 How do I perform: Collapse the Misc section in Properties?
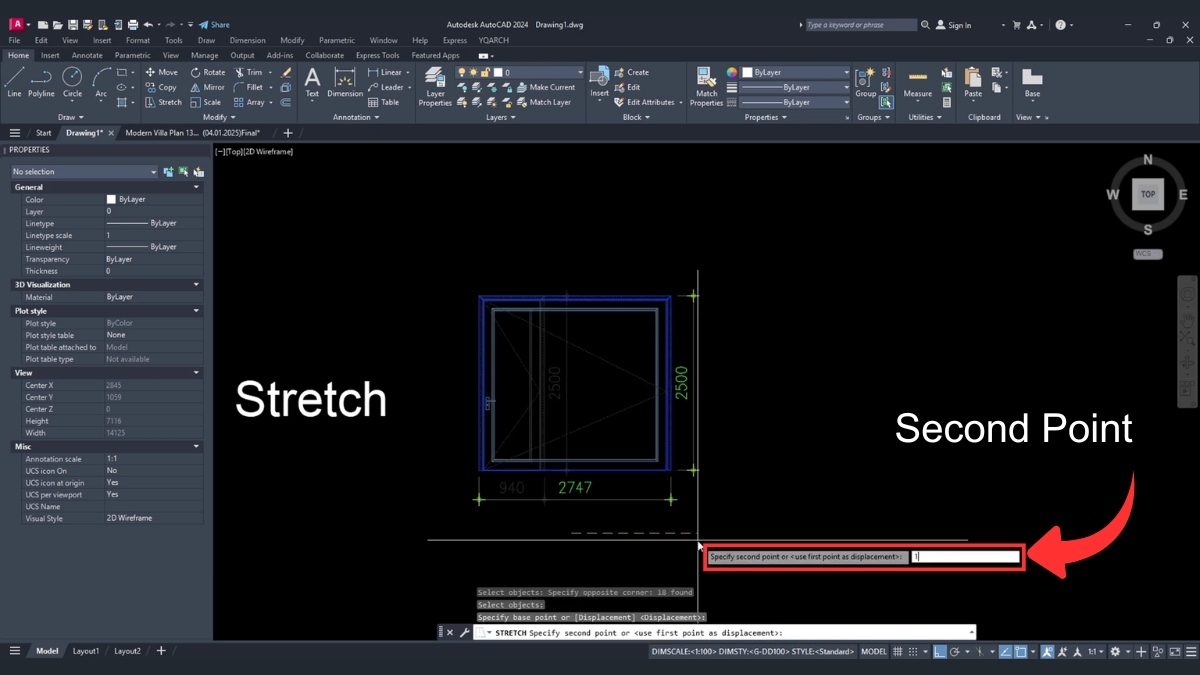(x=196, y=446)
